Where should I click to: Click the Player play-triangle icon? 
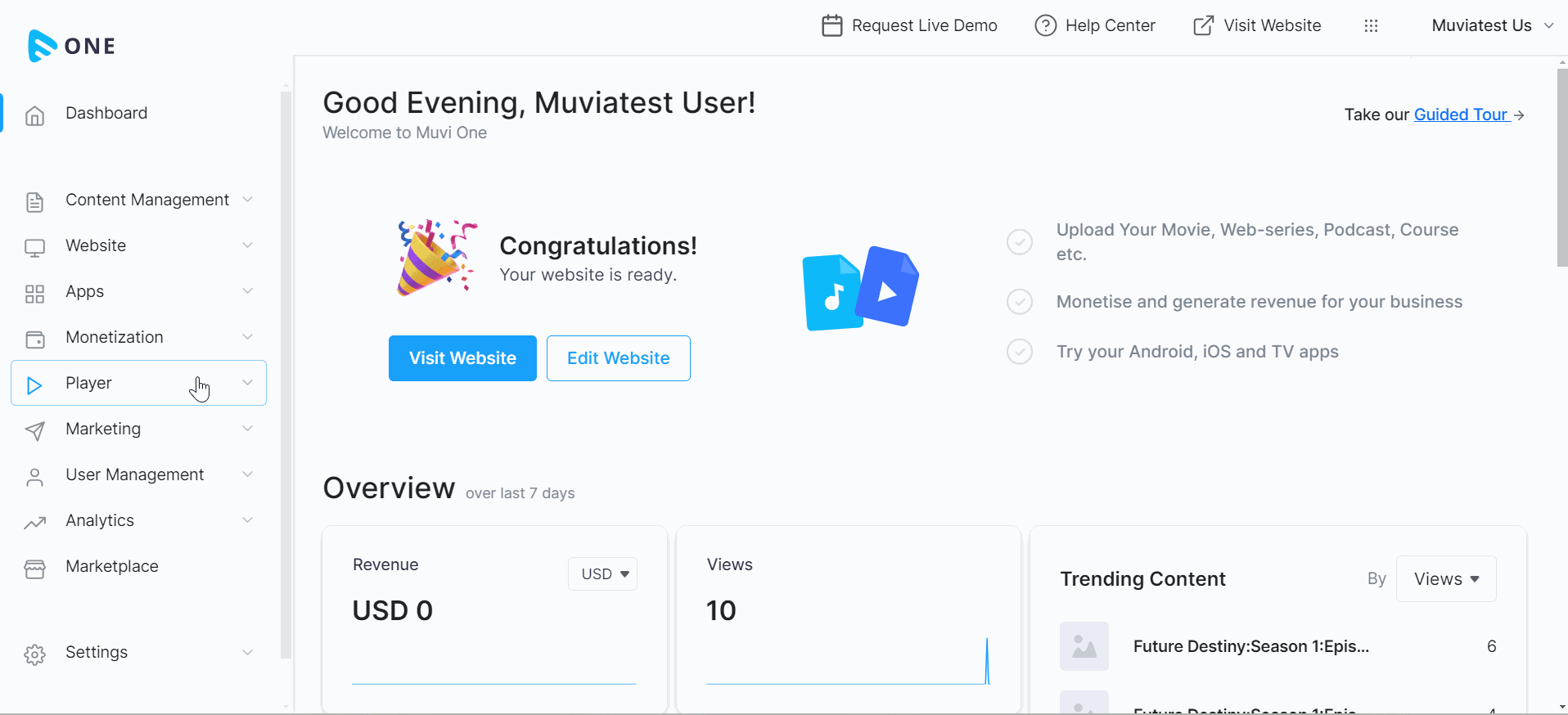point(34,385)
